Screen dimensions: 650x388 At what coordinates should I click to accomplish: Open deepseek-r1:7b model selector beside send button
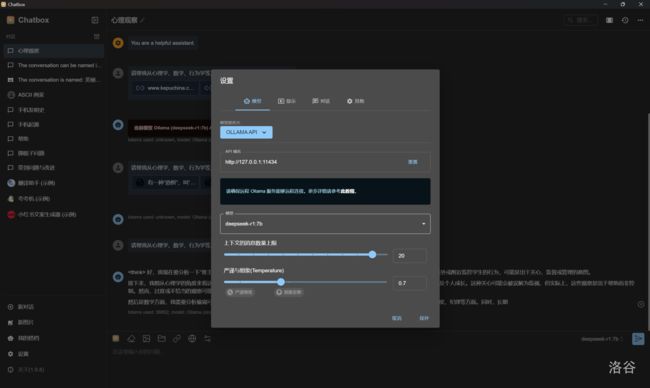click(x=601, y=339)
